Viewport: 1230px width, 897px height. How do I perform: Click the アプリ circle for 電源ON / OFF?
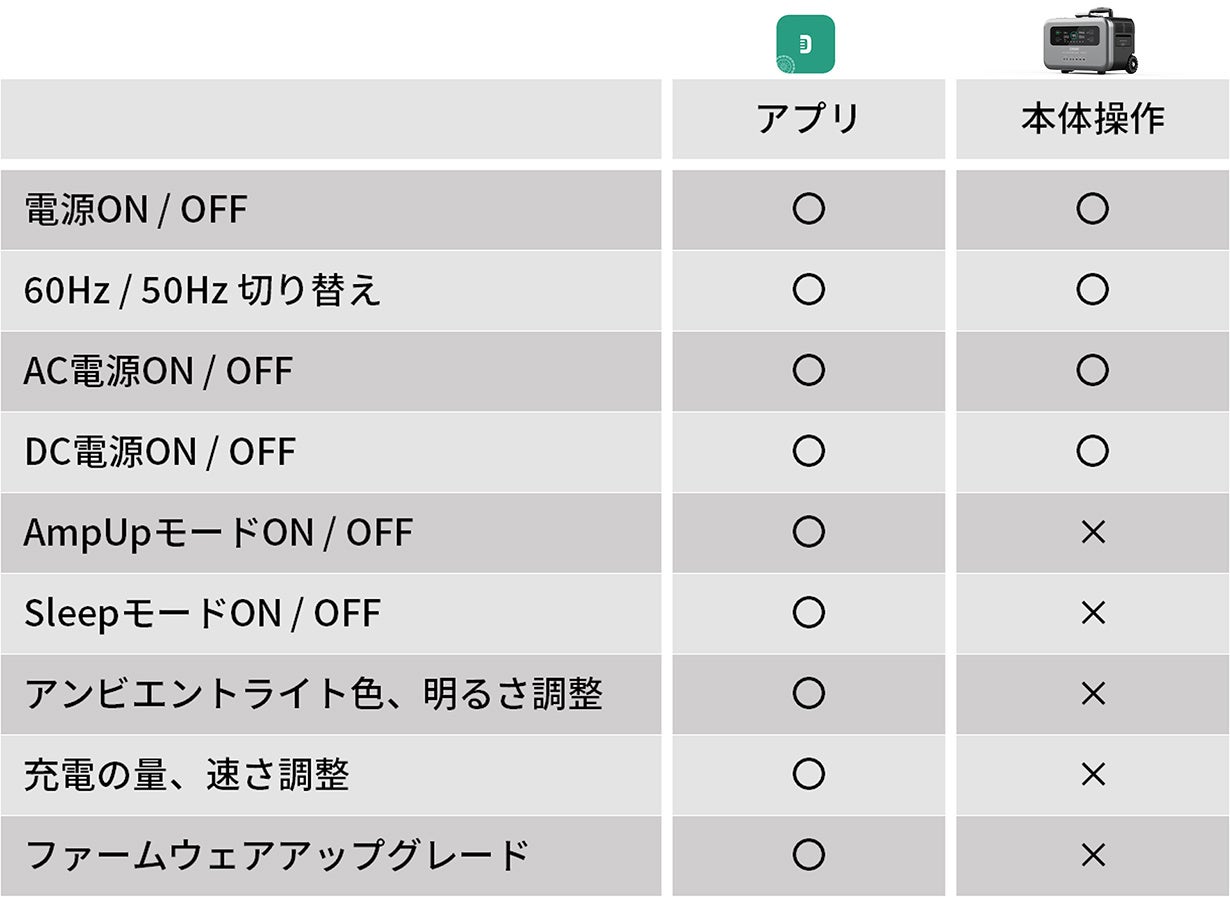(808, 209)
